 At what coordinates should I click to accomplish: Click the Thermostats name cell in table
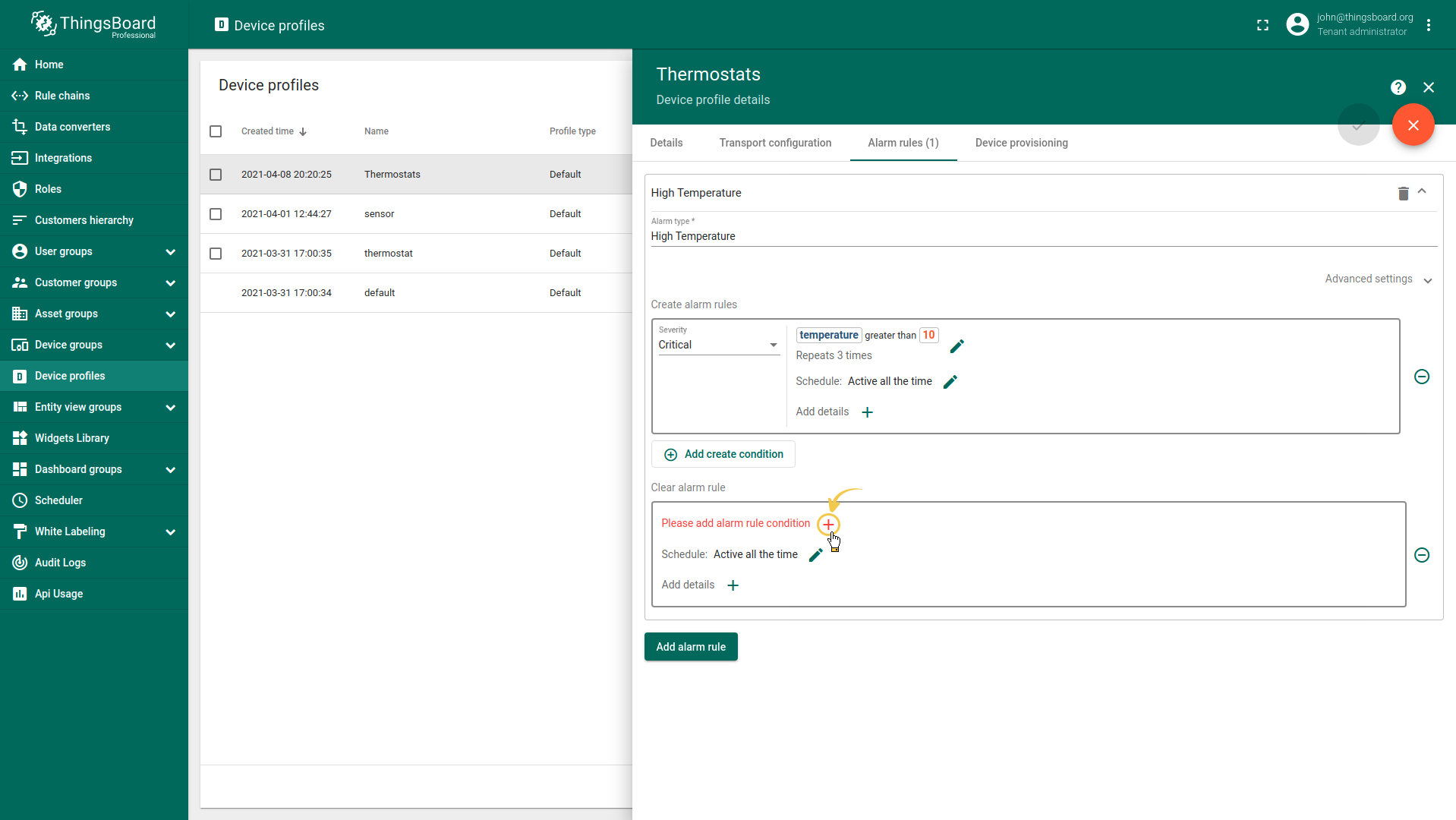click(x=392, y=175)
